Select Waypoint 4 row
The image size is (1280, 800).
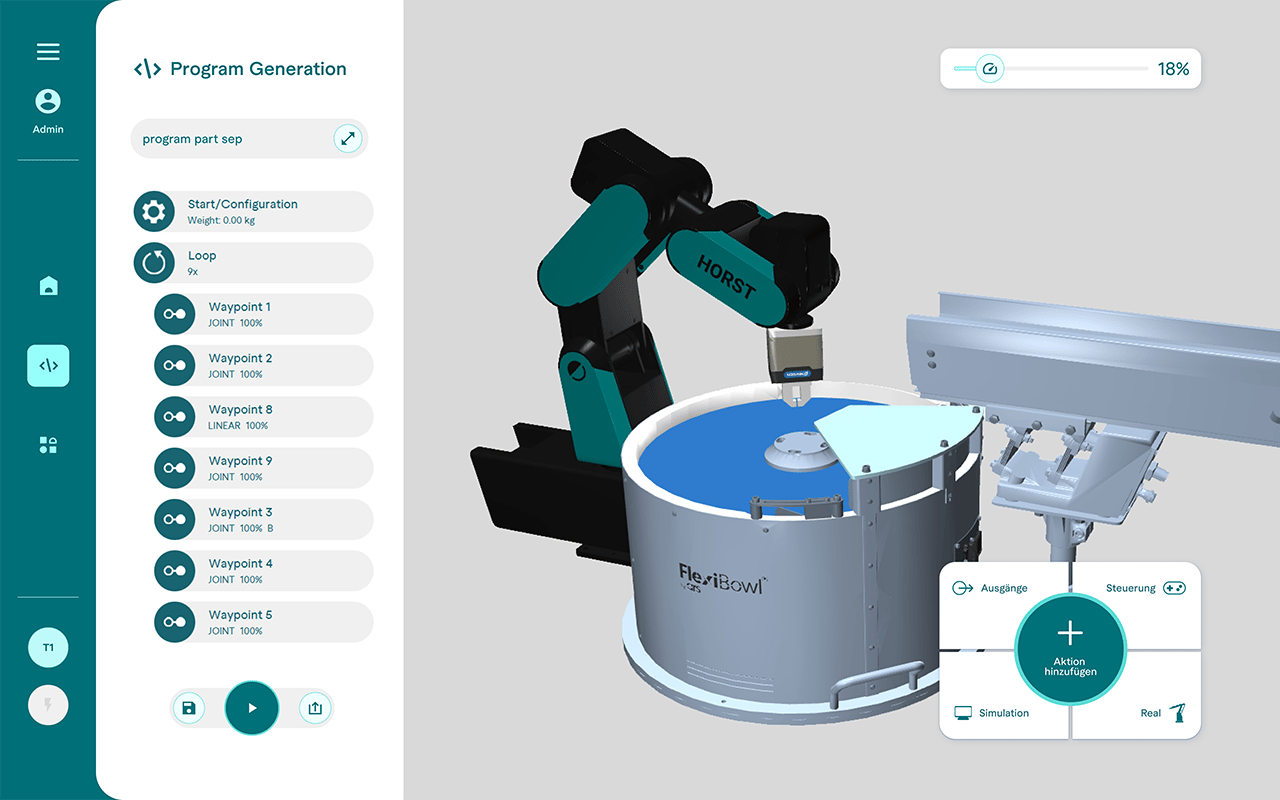pyautogui.click(x=264, y=571)
